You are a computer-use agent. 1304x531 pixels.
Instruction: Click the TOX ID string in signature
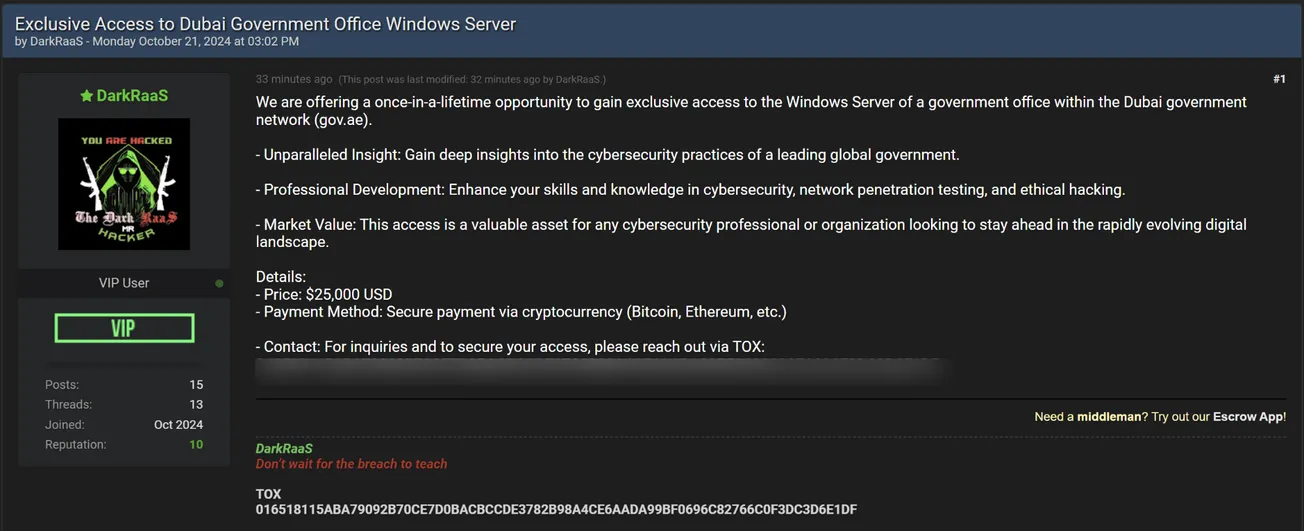[556, 509]
